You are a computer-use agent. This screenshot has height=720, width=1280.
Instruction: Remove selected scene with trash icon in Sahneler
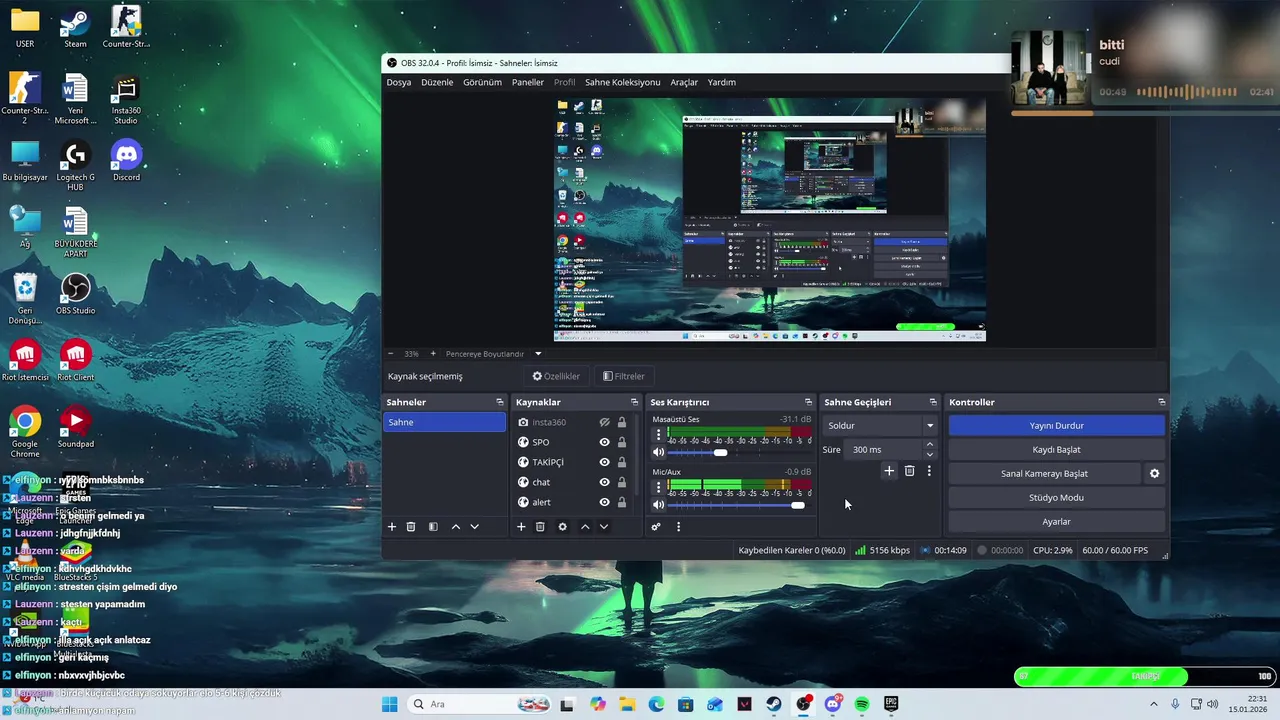411,527
